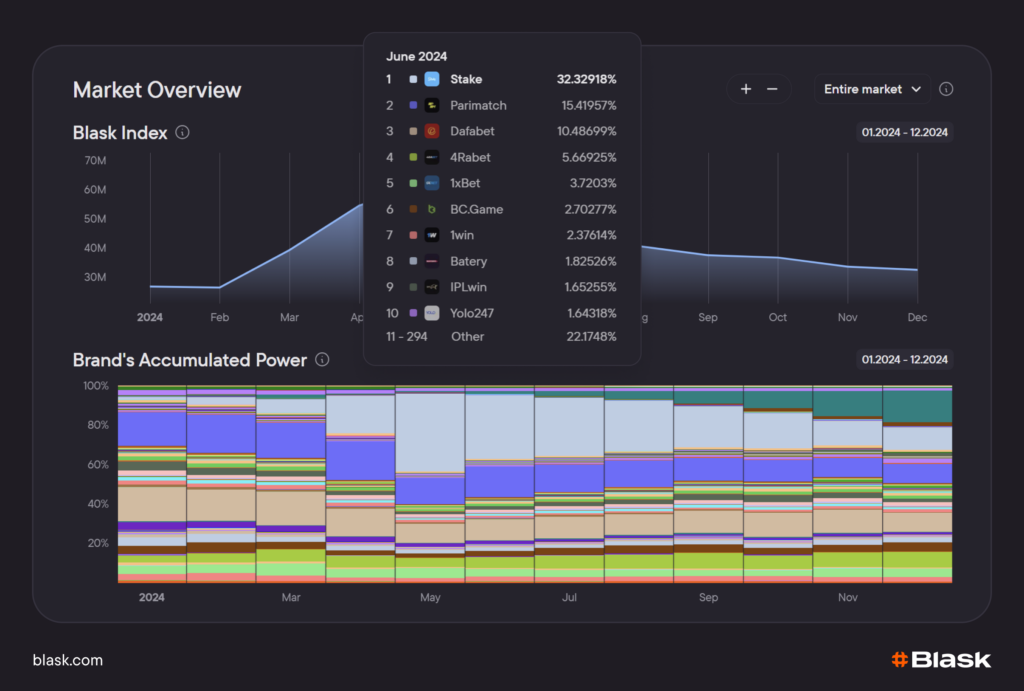
Task: Click the IPLwin brand logo
Action: tap(432, 287)
